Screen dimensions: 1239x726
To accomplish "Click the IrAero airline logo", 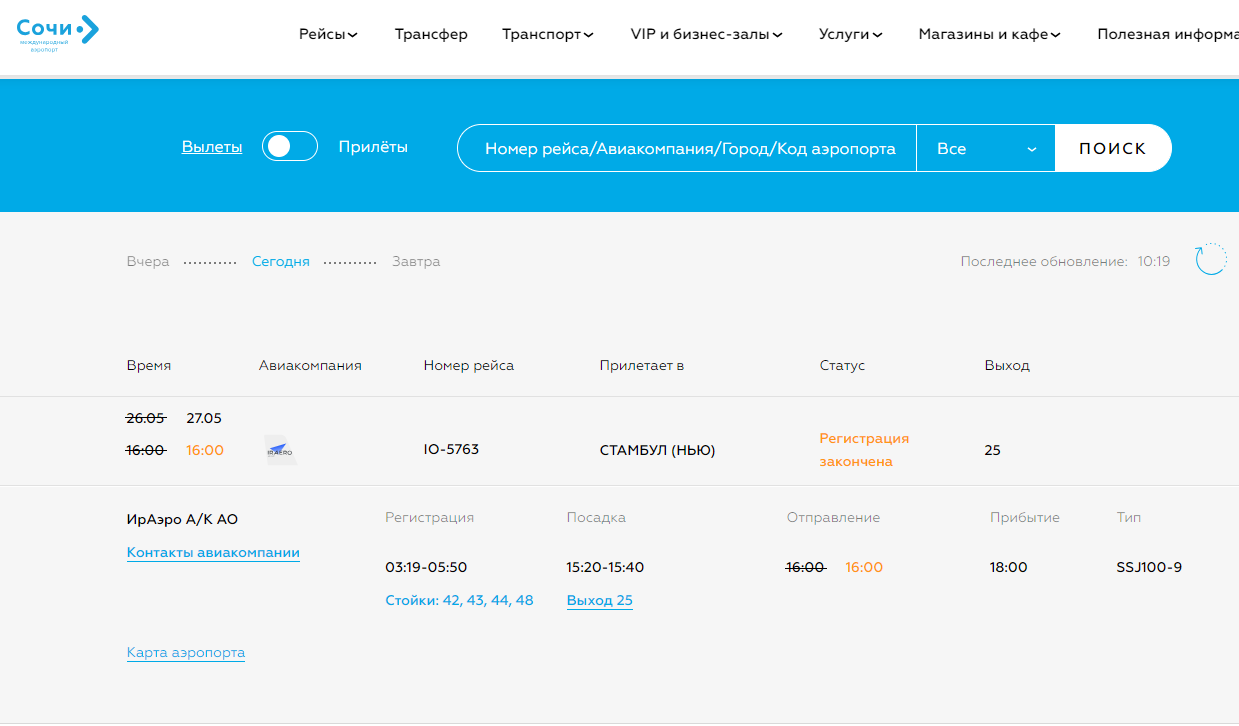I will tap(280, 450).
